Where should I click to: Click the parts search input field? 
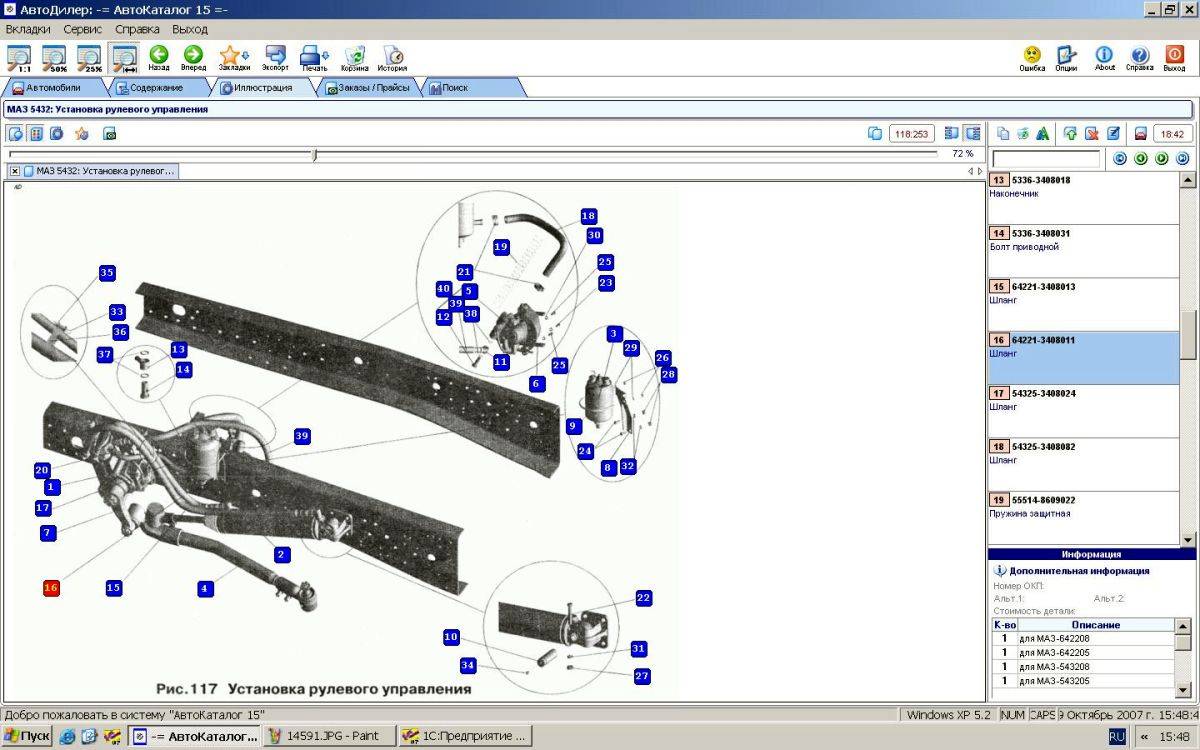(x=1046, y=159)
